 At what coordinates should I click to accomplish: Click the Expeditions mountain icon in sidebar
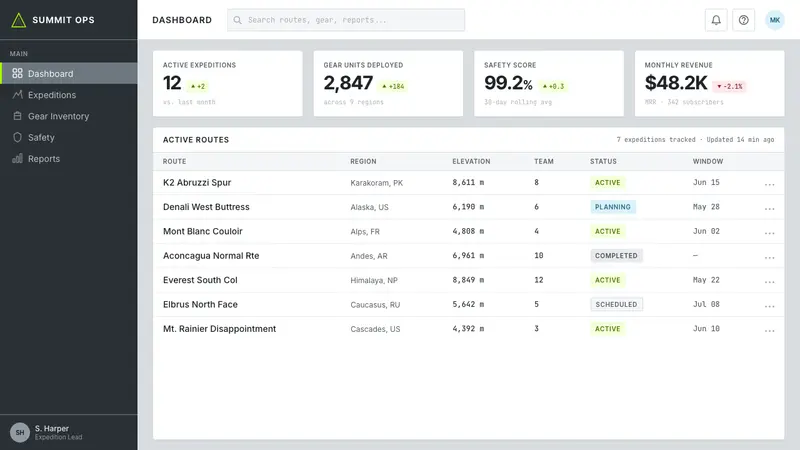[17, 95]
